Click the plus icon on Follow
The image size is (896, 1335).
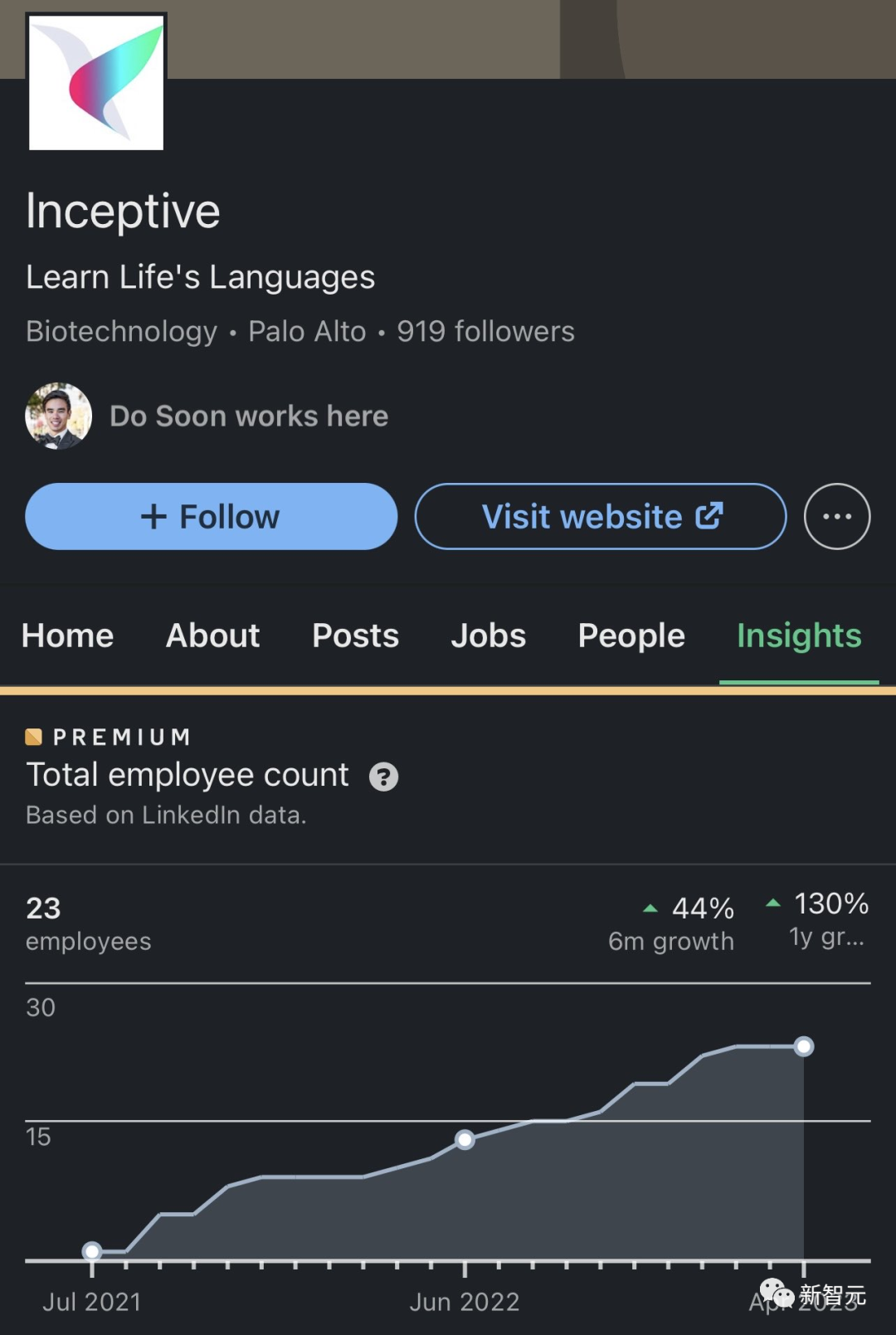click(x=153, y=517)
